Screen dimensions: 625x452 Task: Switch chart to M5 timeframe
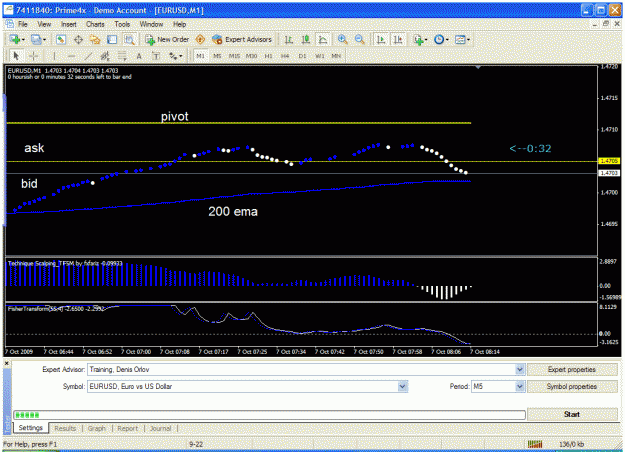point(217,56)
